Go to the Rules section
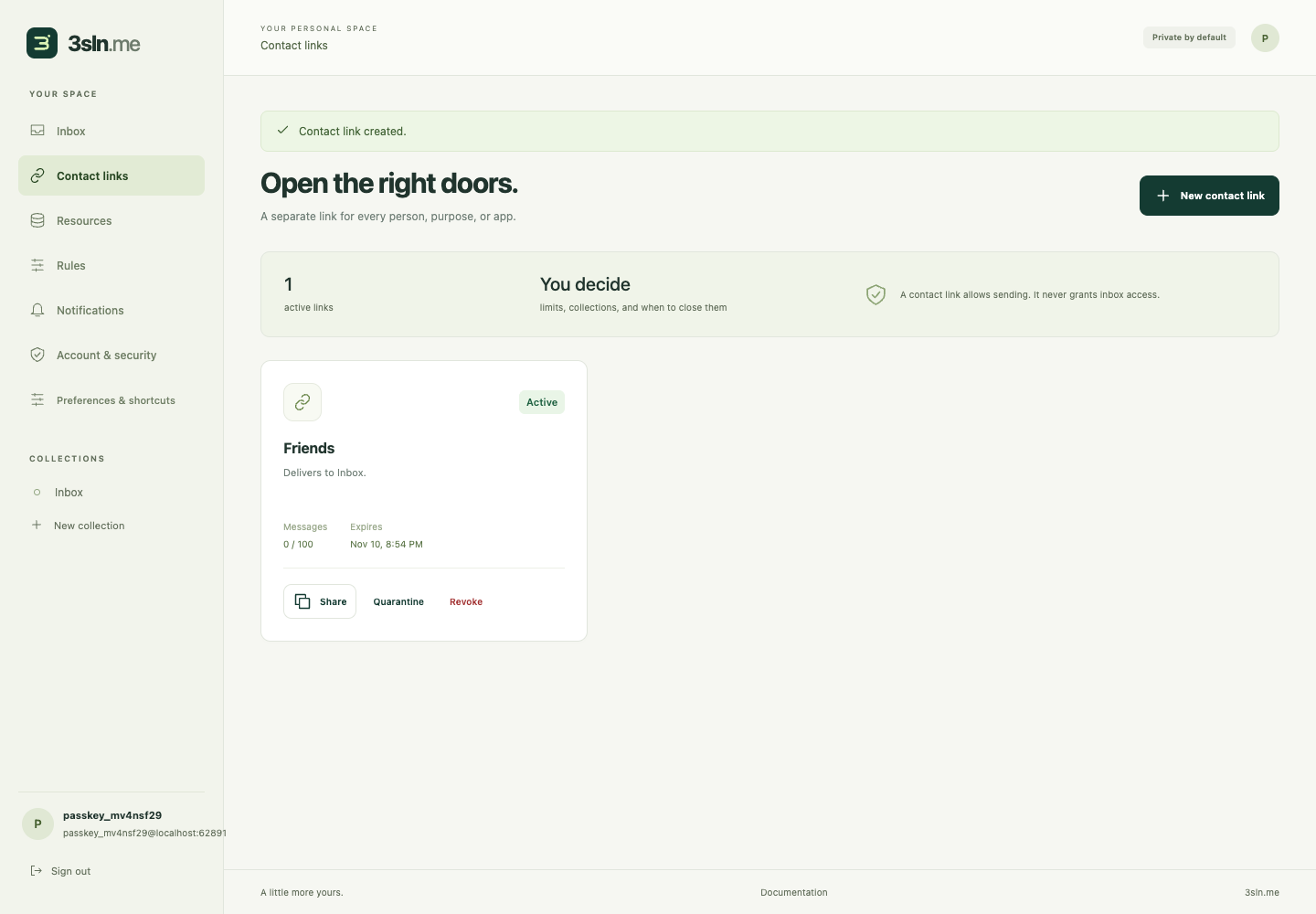Screen dimensions: 1316x914 (x=111, y=265)
